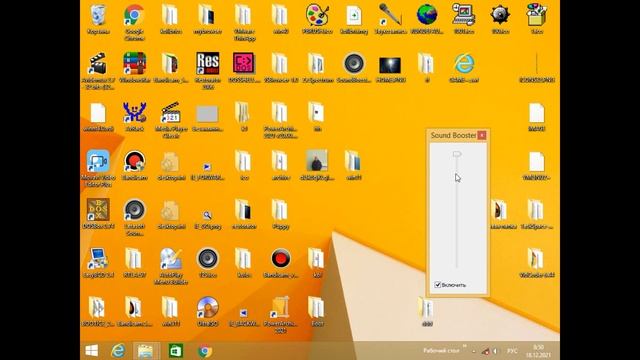Open the taskbar clock and date
Viewport: 640px width, 360px height.
539,351
